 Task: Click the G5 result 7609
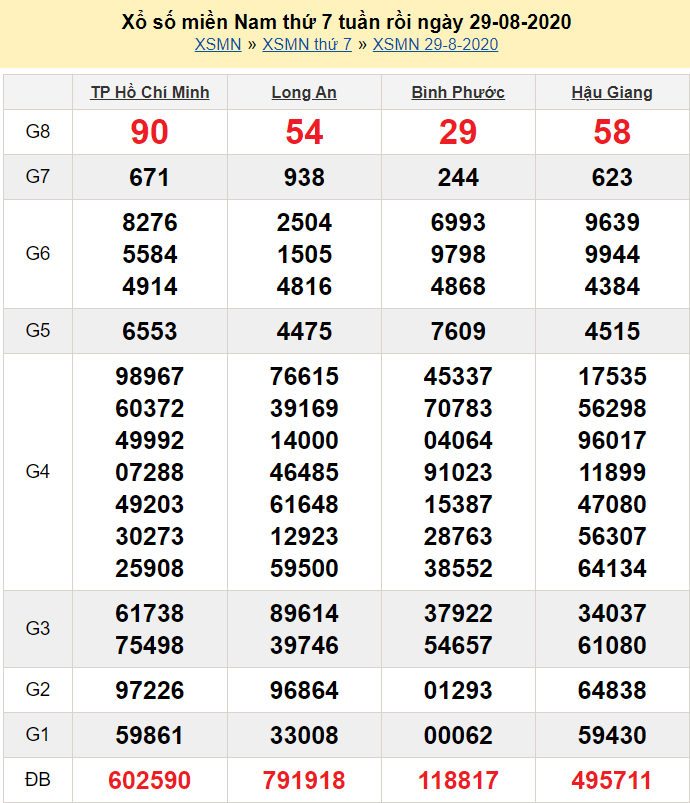(x=458, y=331)
